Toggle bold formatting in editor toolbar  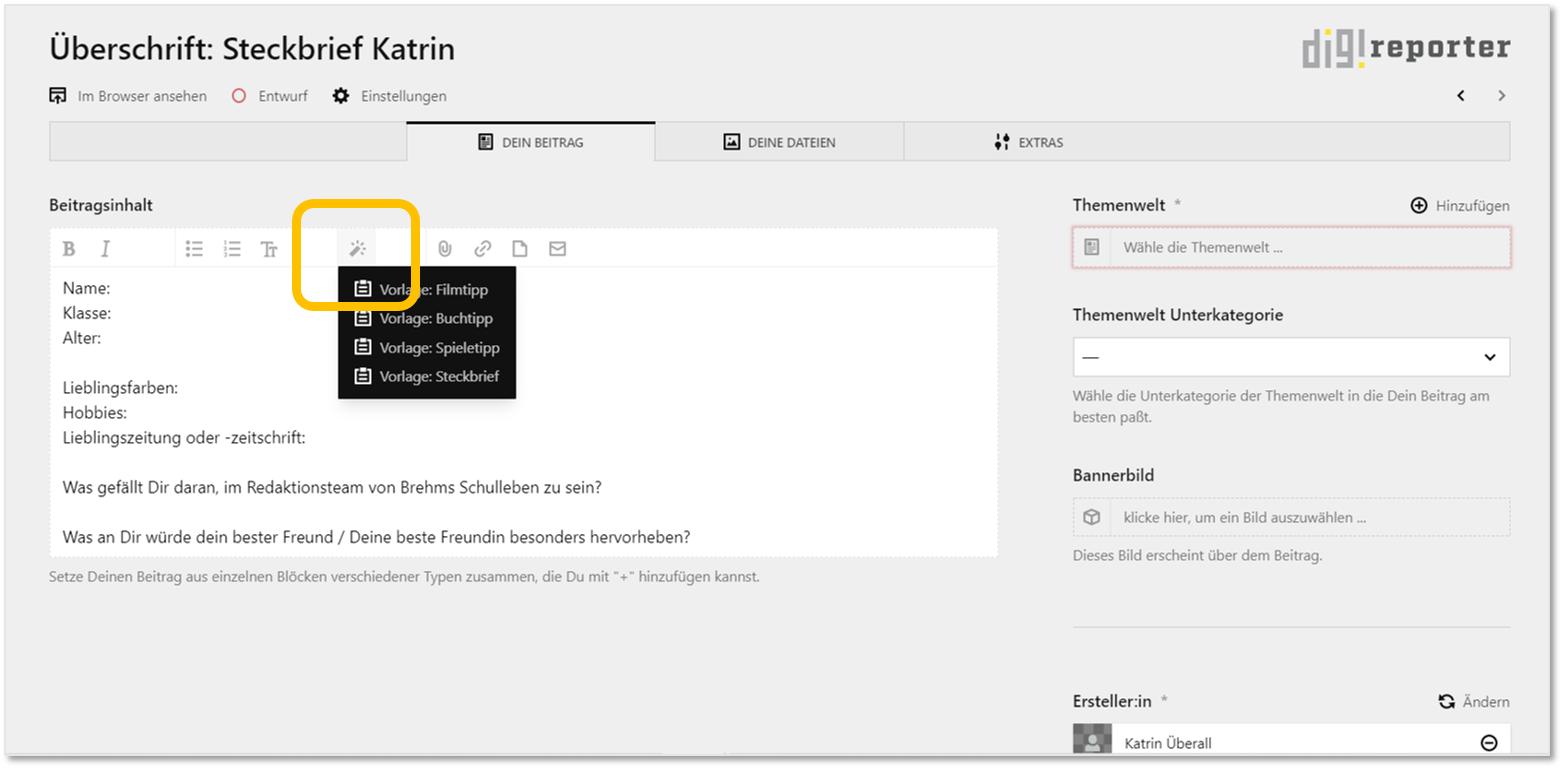point(69,249)
